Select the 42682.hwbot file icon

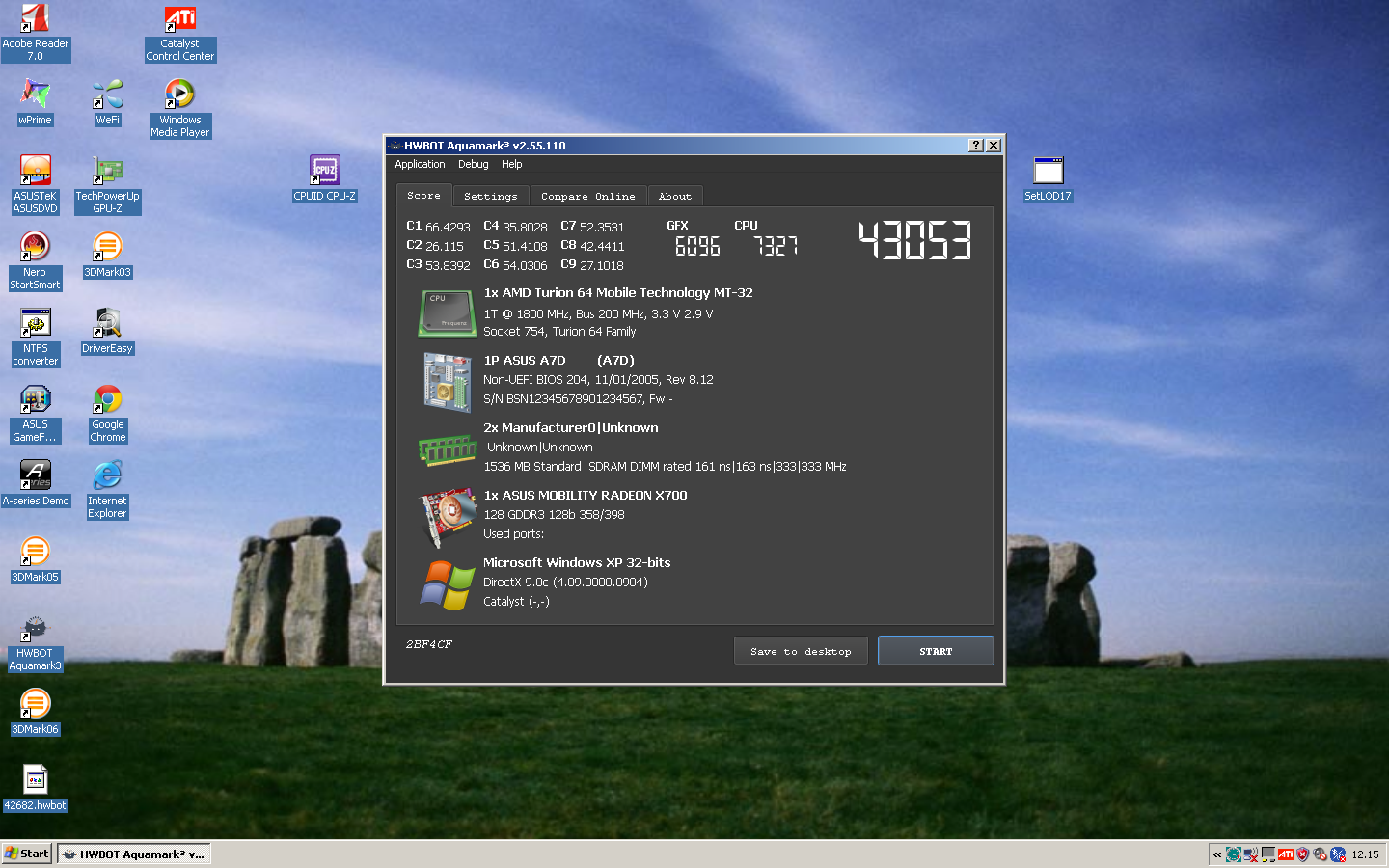tap(36, 788)
